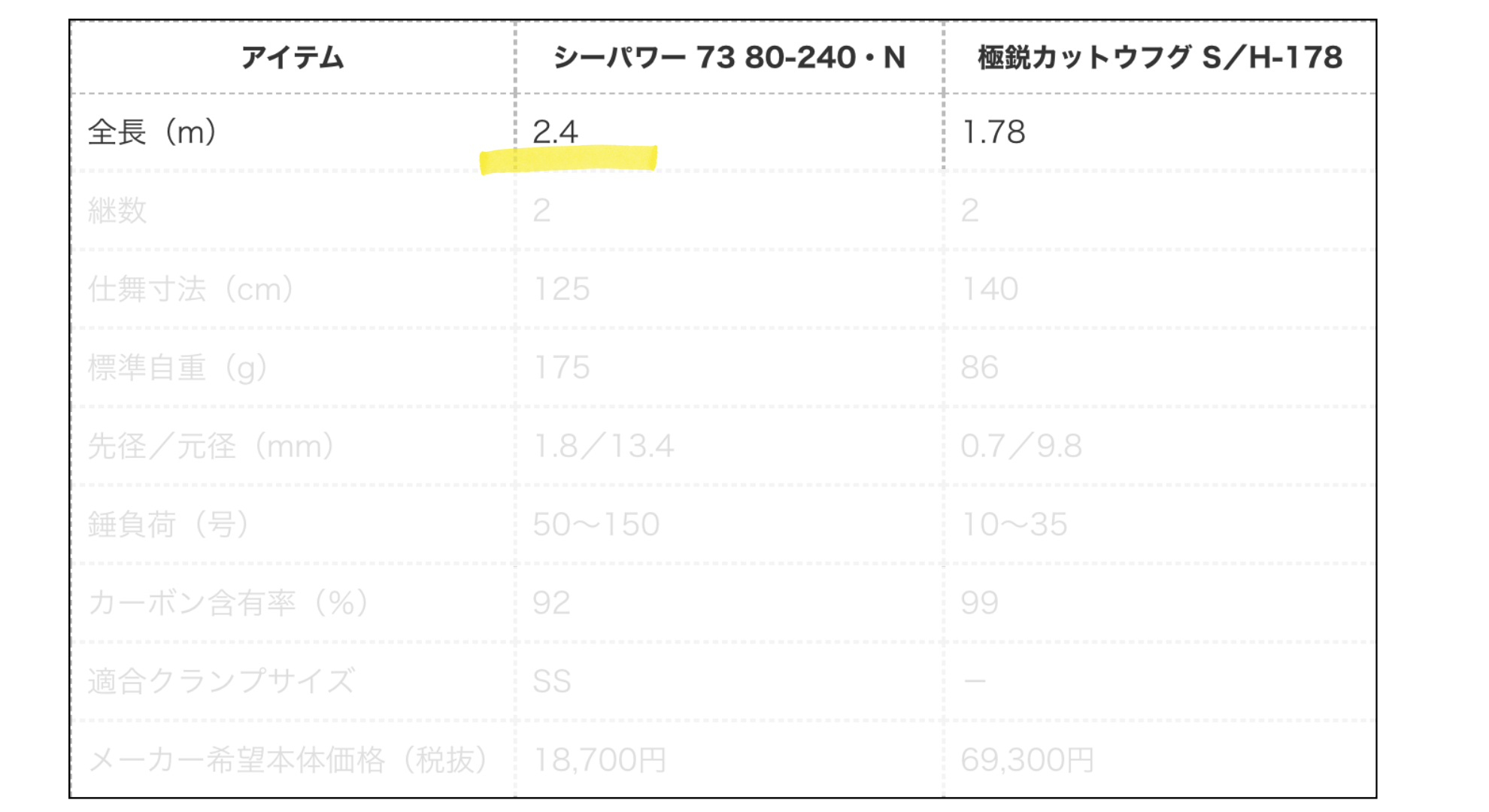The image size is (1489, 812).
Task: Click the 先径／元径（mm） row label
Action: click(211, 446)
